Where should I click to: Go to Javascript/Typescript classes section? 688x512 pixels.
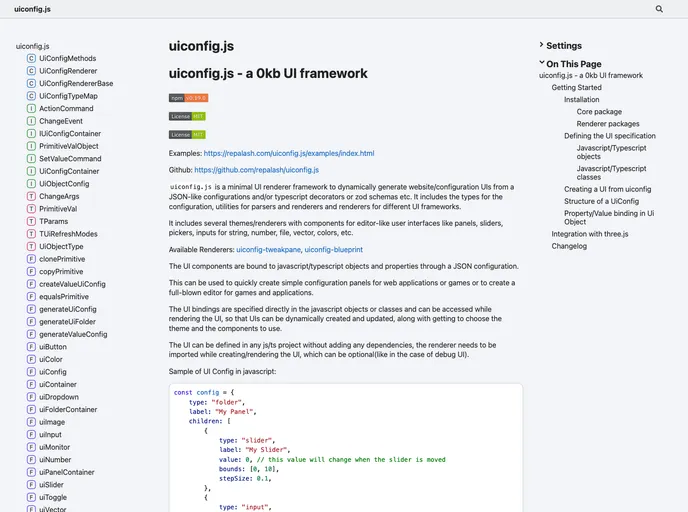[611, 173]
